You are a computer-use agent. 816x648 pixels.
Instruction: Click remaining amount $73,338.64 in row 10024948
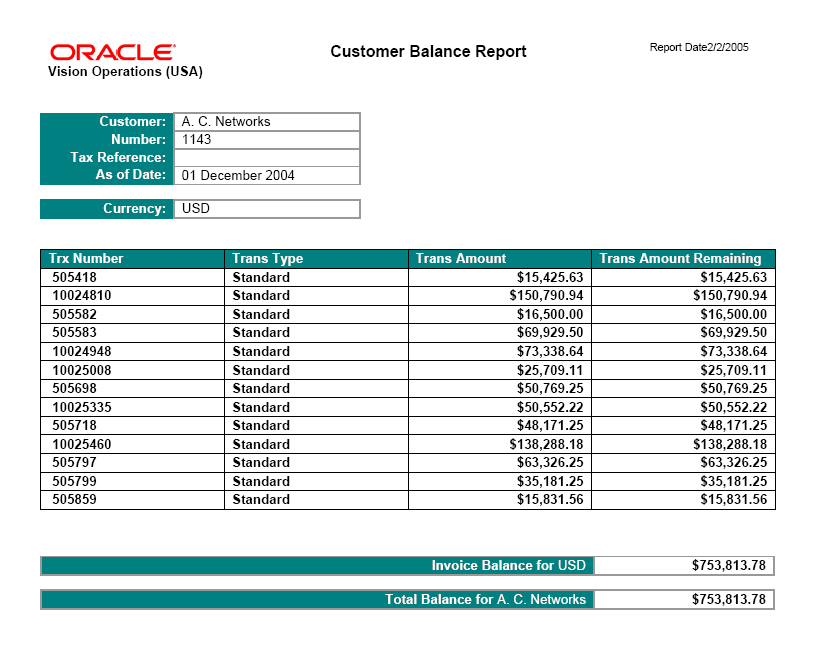[734, 351]
